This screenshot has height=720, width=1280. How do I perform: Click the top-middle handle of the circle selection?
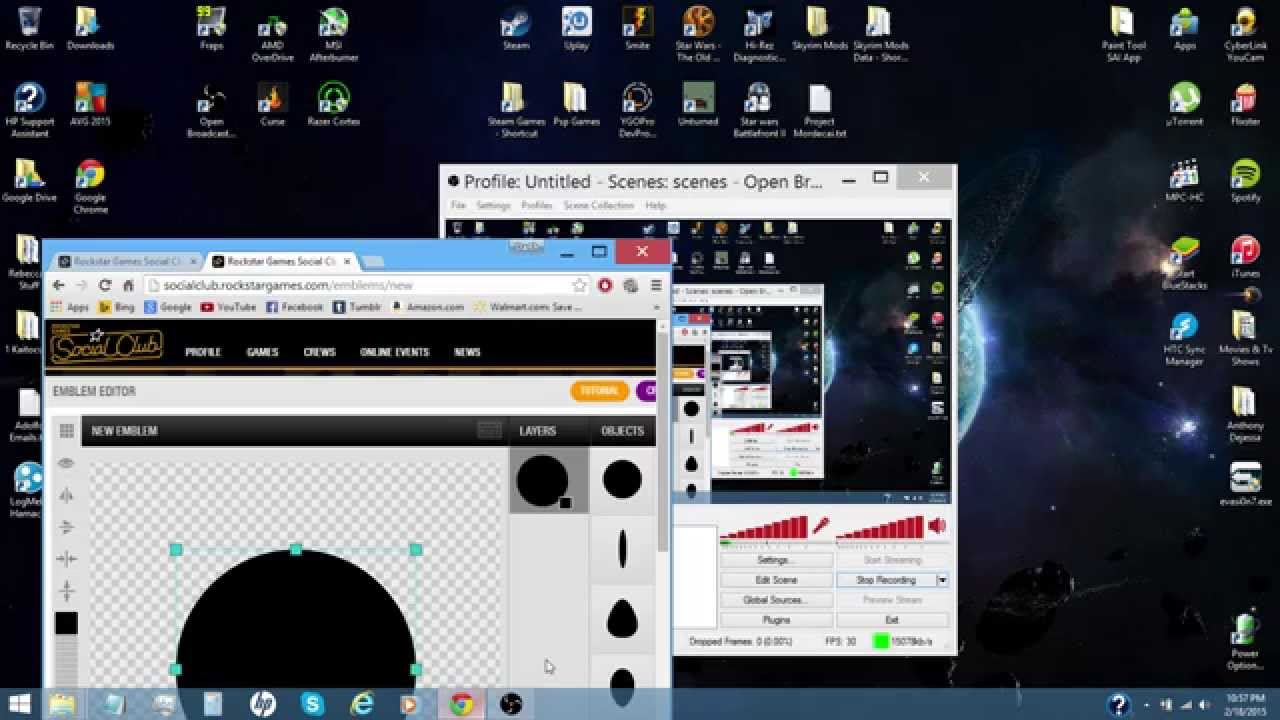296,549
